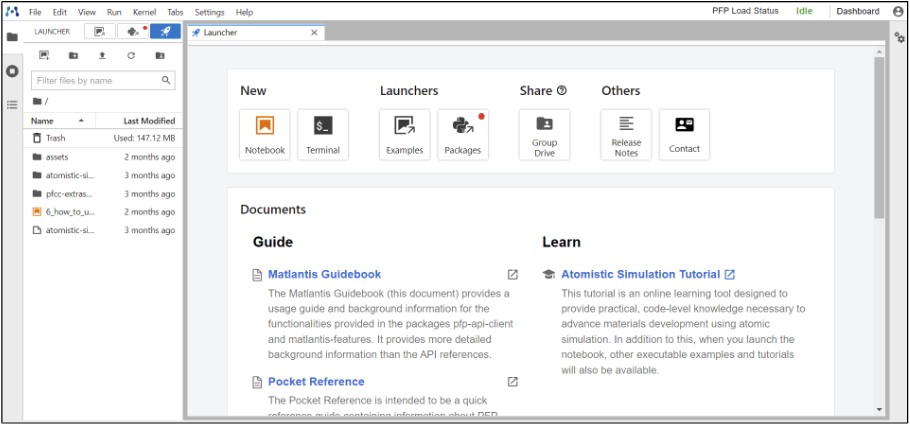The height and width of the screenshot is (425, 910).
Task: Refresh the file browser list
Action: click(131, 55)
